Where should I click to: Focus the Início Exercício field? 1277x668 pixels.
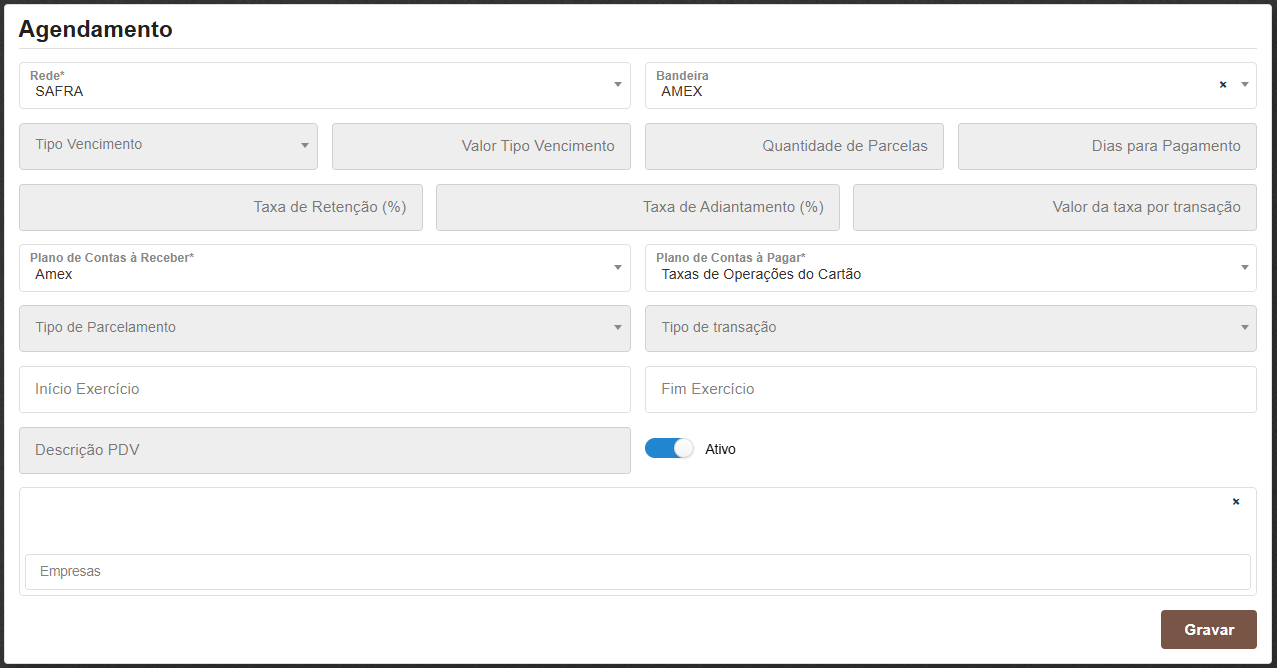coord(325,389)
